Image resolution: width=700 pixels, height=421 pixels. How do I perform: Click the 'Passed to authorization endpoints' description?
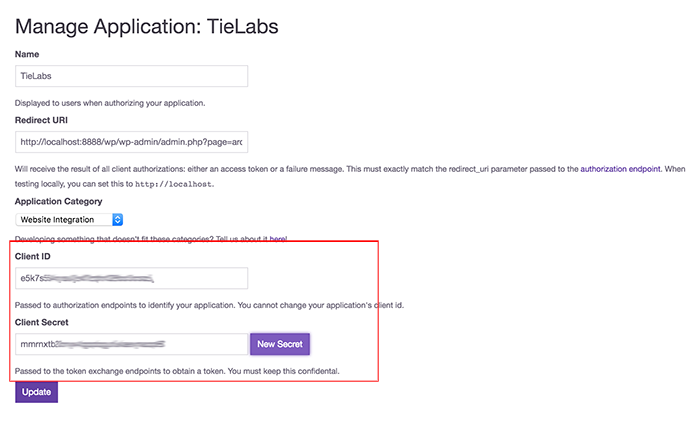tap(209, 305)
